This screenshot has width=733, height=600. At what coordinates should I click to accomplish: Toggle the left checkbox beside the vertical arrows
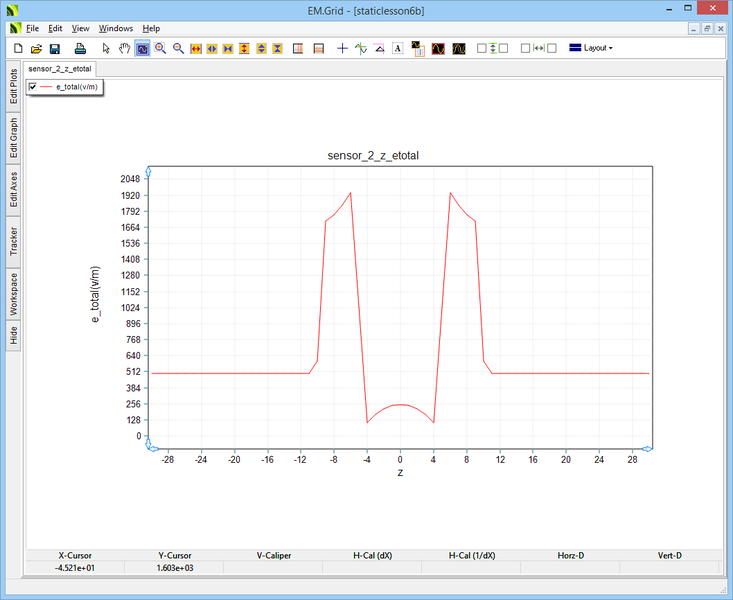tap(481, 48)
